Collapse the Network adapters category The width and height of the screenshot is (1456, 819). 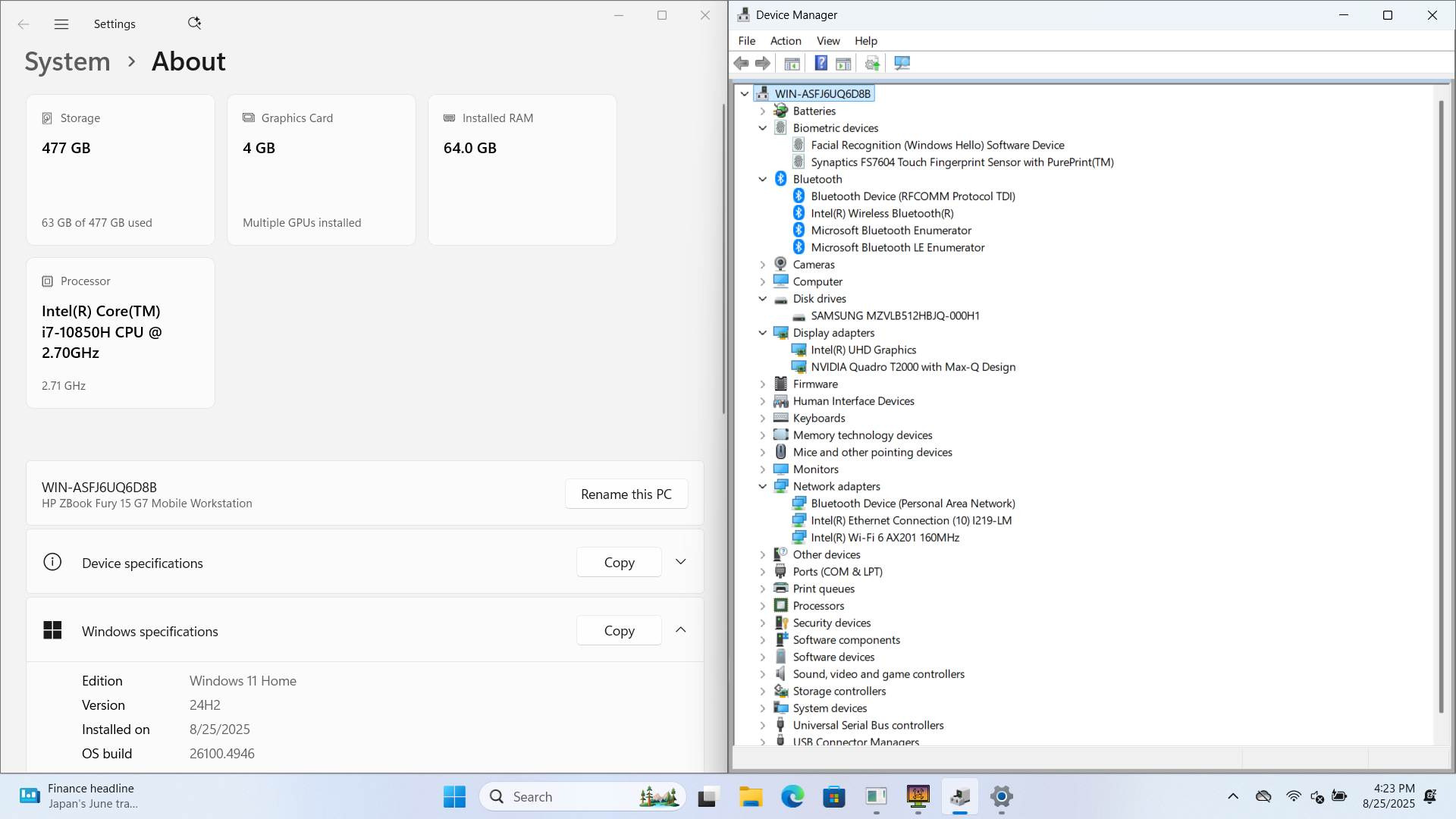763,487
